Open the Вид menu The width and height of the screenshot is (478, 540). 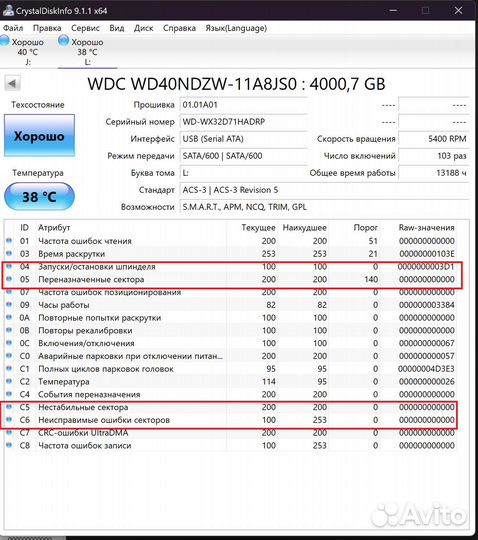(x=117, y=28)
